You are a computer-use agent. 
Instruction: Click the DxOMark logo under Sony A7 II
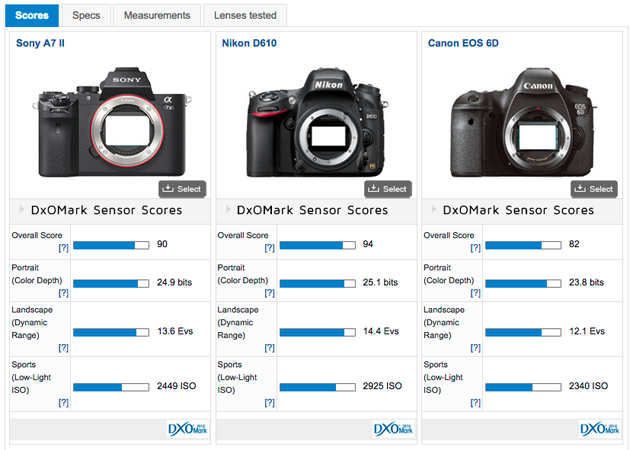tap(187, 429)
